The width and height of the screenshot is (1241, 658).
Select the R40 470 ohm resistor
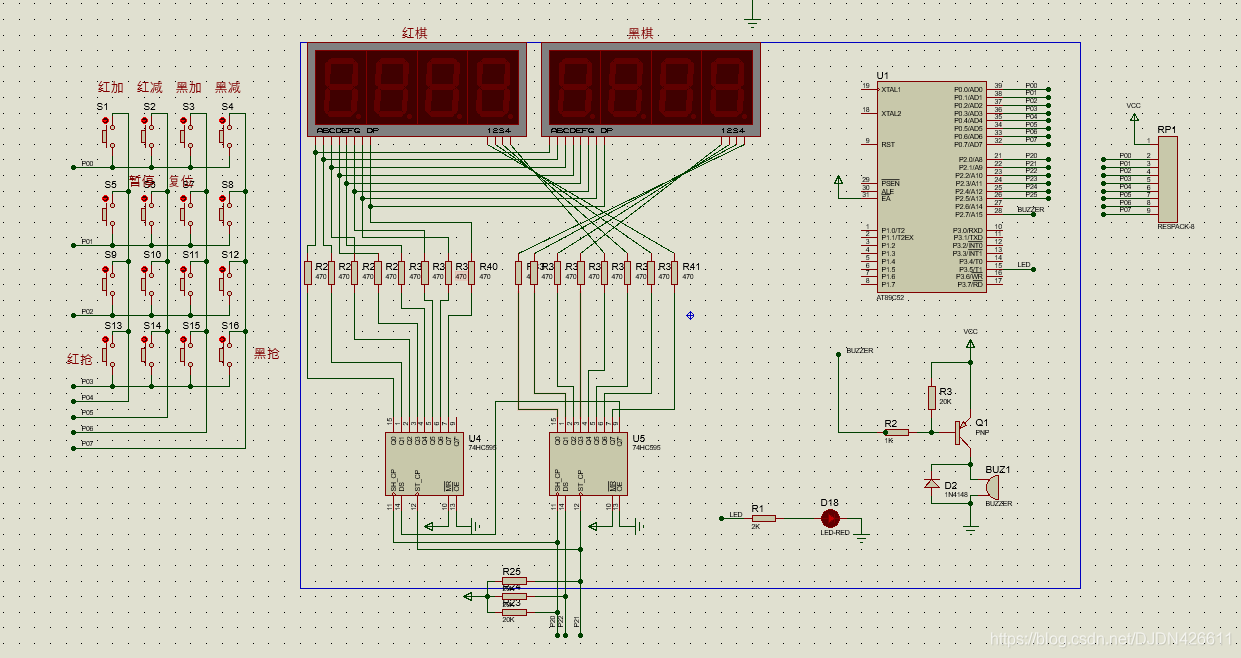472,273
